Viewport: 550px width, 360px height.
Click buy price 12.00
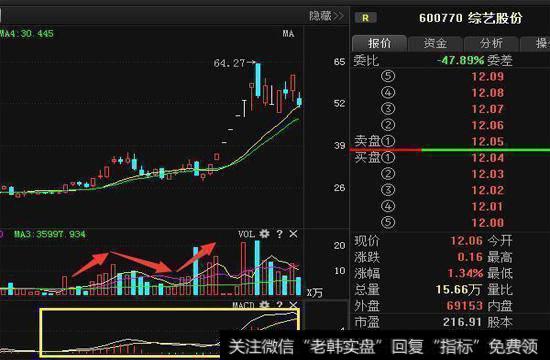pyautogui.click(x=488, y=222)
